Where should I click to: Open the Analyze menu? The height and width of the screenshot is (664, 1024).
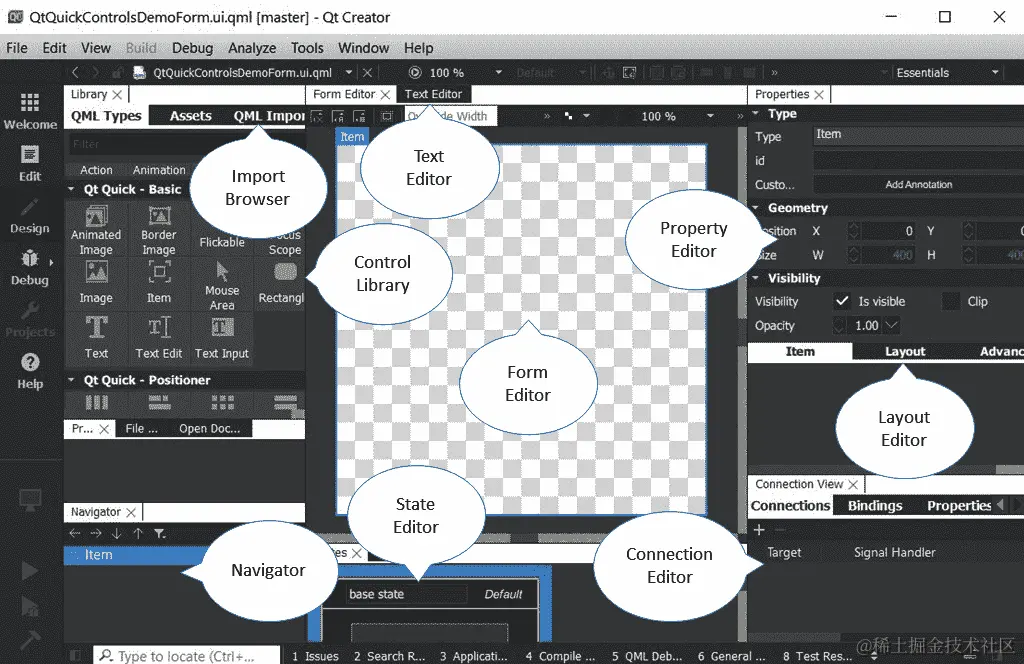coord(252,48)
